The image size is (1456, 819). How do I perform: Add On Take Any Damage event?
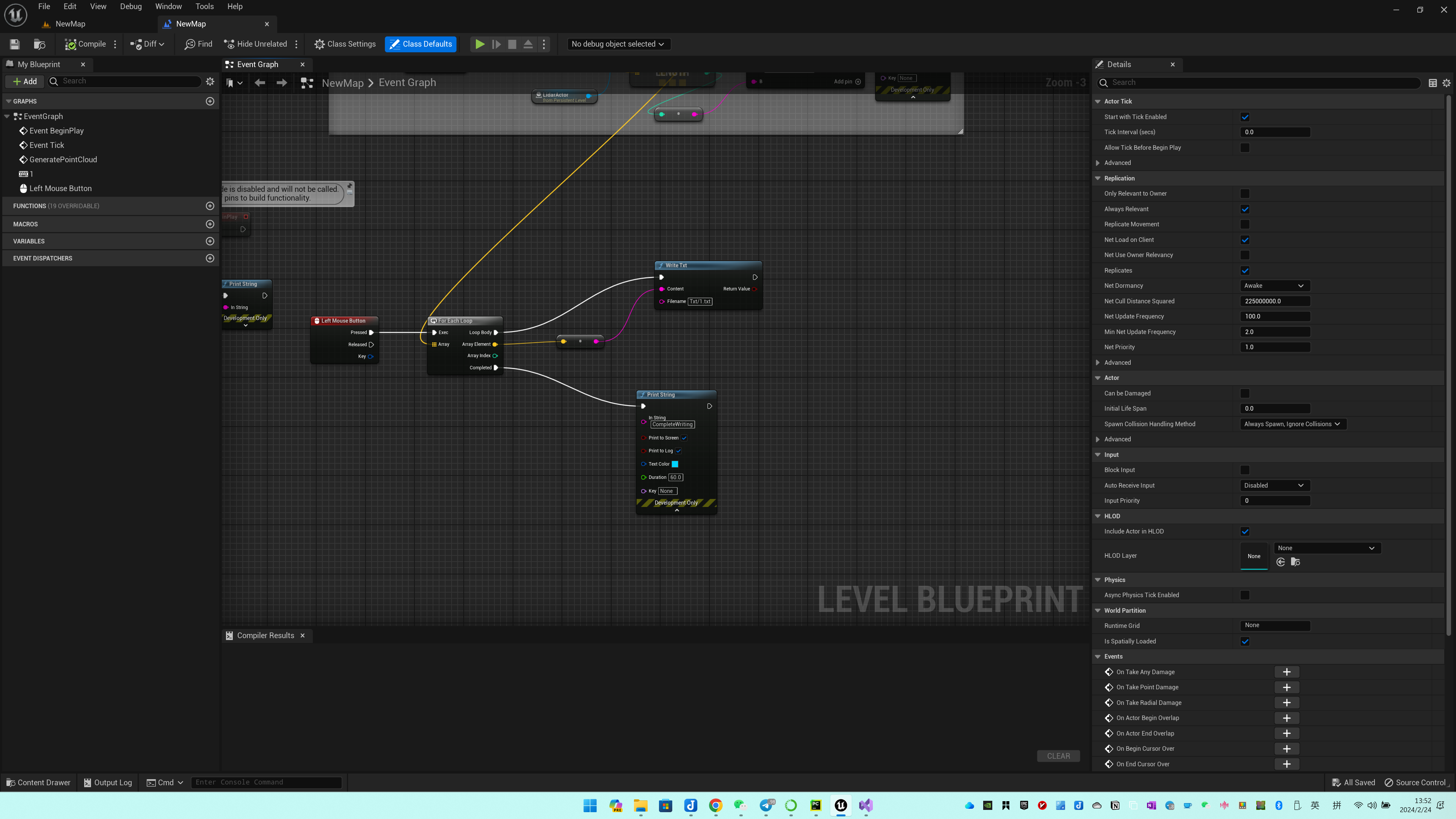[x=1287, y=672]
